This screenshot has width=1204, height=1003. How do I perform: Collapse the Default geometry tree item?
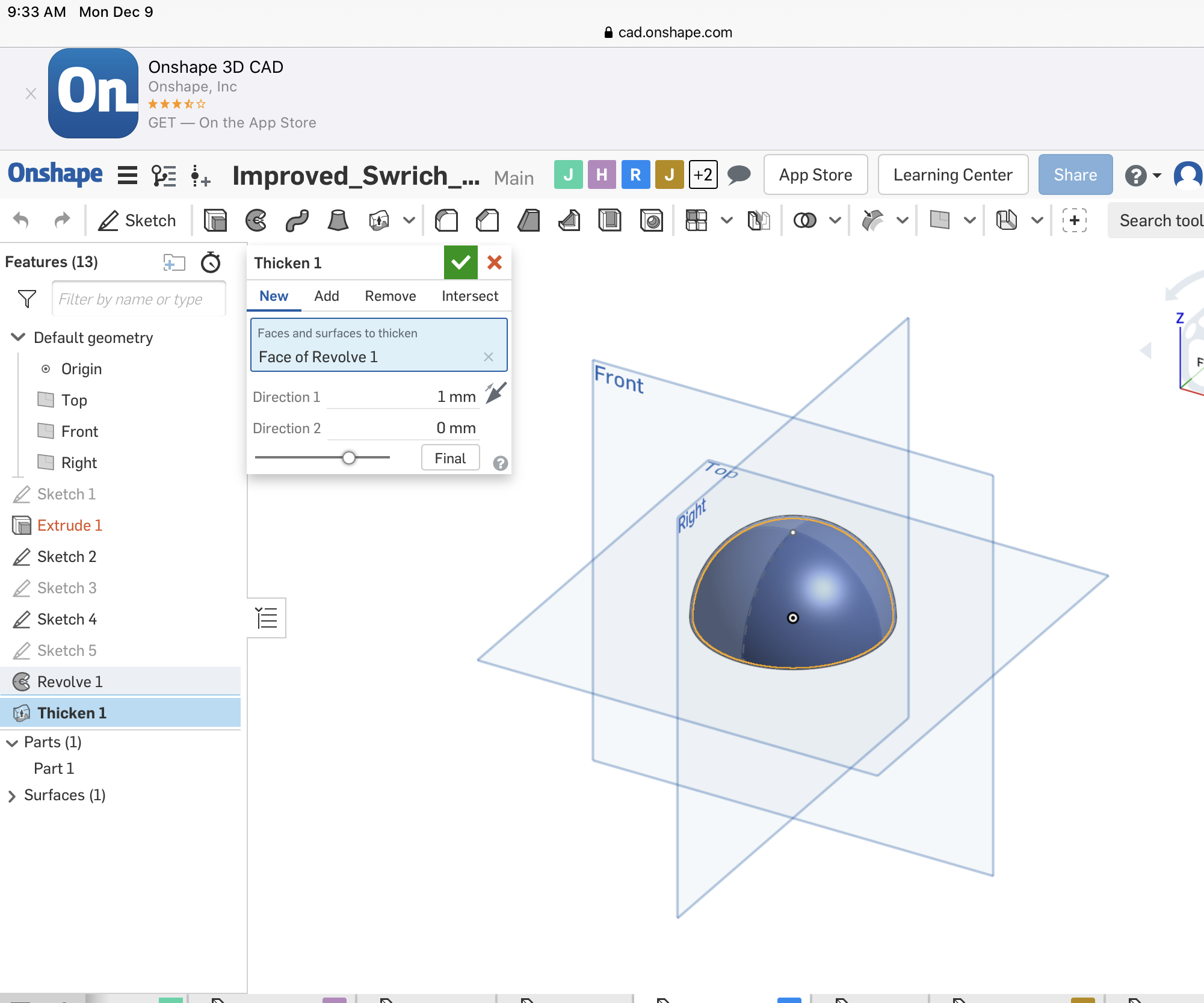[17, 337]
